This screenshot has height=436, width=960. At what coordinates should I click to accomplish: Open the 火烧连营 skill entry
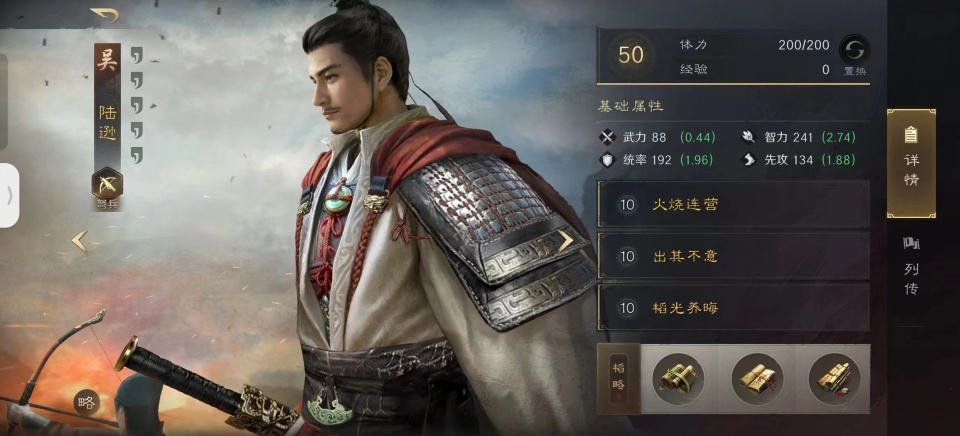(x=733, y=205)
